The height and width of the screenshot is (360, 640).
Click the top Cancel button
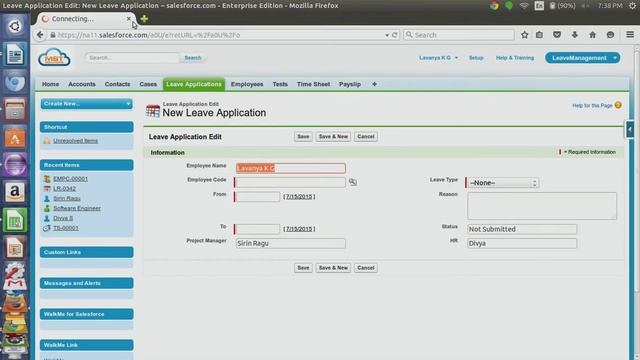[x=366, y=137]
